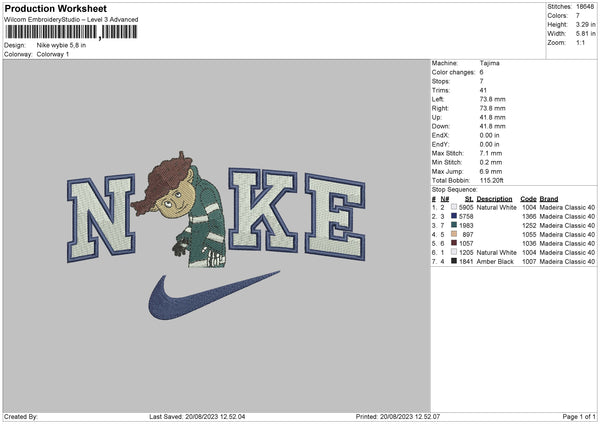
Task: Click the 'Code' column header
Action: coord(528,199)
